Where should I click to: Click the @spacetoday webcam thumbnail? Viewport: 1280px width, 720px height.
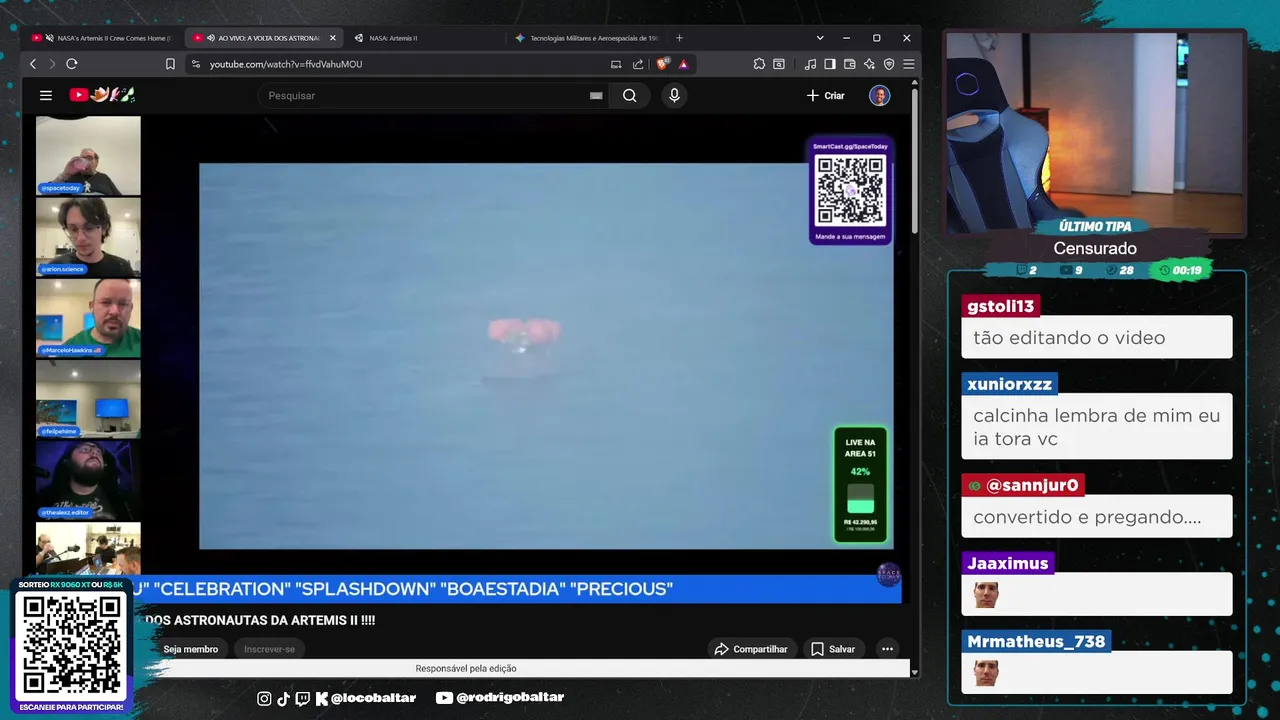[88, 155]
